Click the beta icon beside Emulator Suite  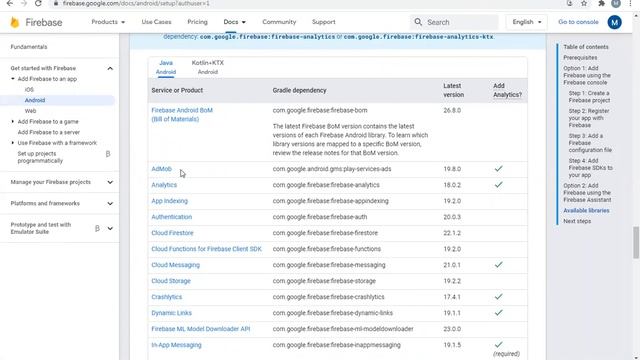point(97,228)
